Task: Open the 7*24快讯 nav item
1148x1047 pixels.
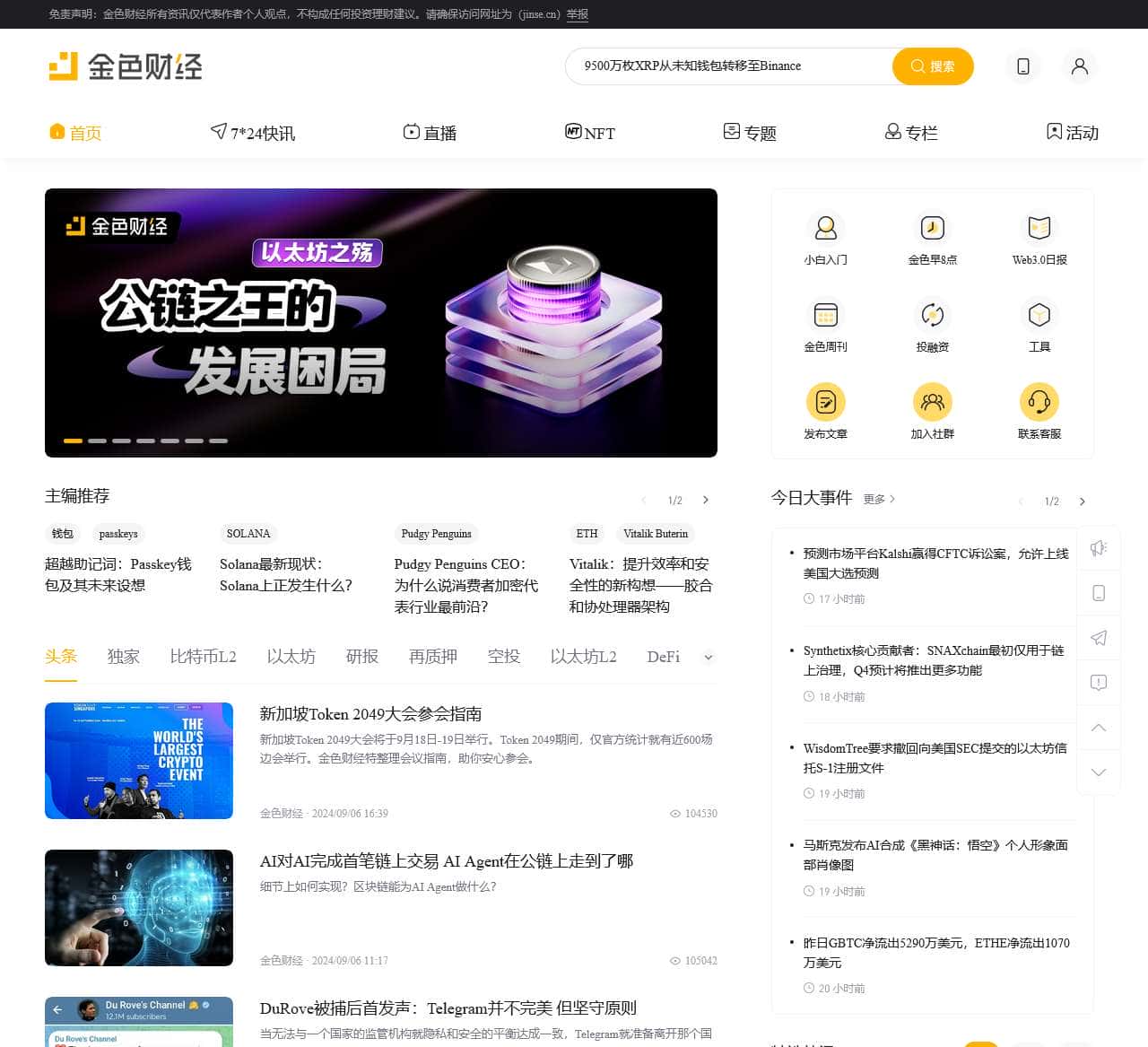Action: coord(253,133)
